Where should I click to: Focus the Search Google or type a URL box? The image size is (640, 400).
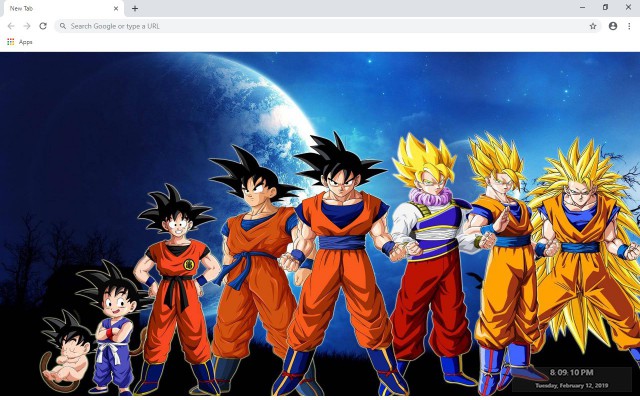click(x=328, y=26)
